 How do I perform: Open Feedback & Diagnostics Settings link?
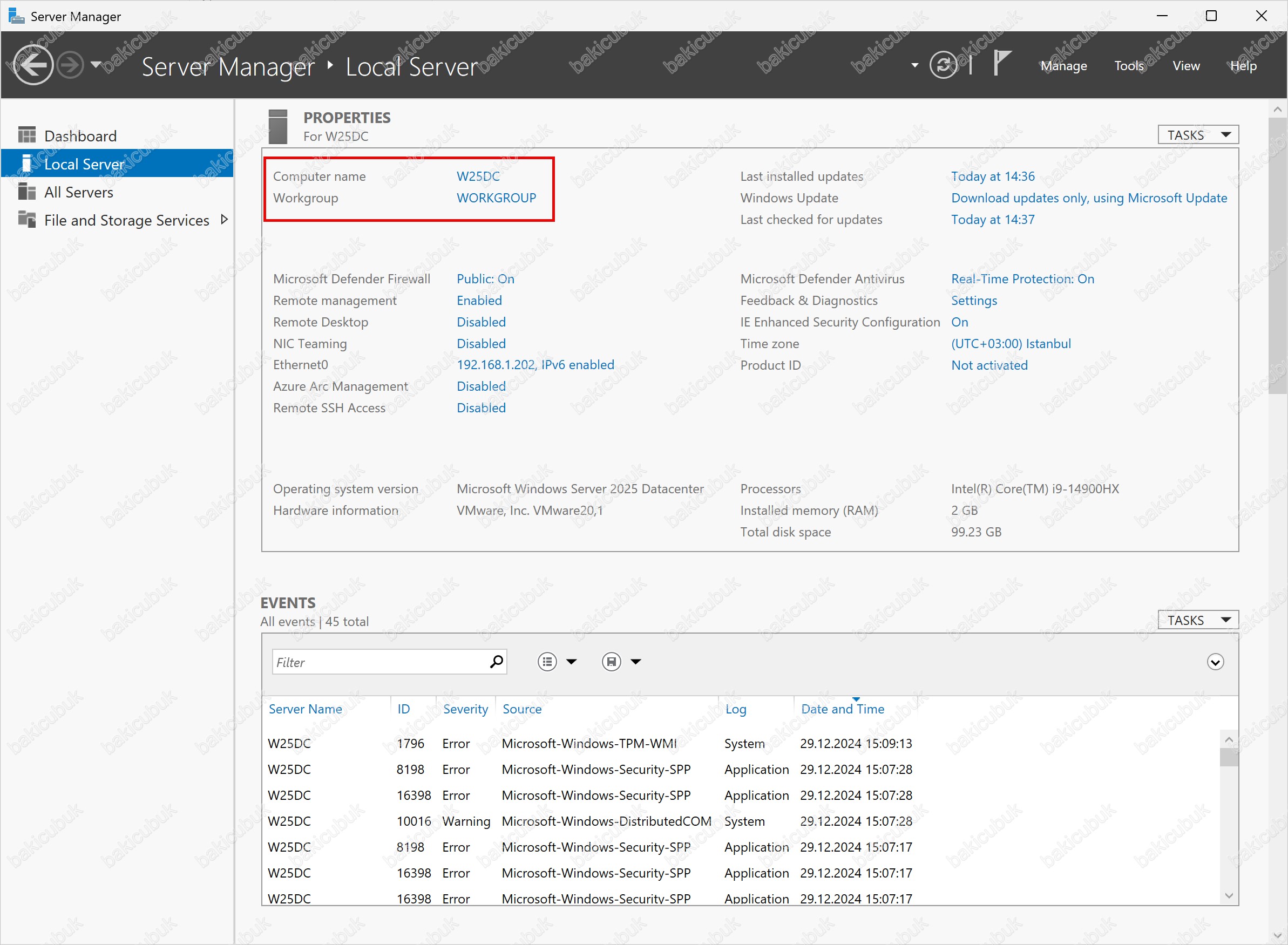click(974, 301)
